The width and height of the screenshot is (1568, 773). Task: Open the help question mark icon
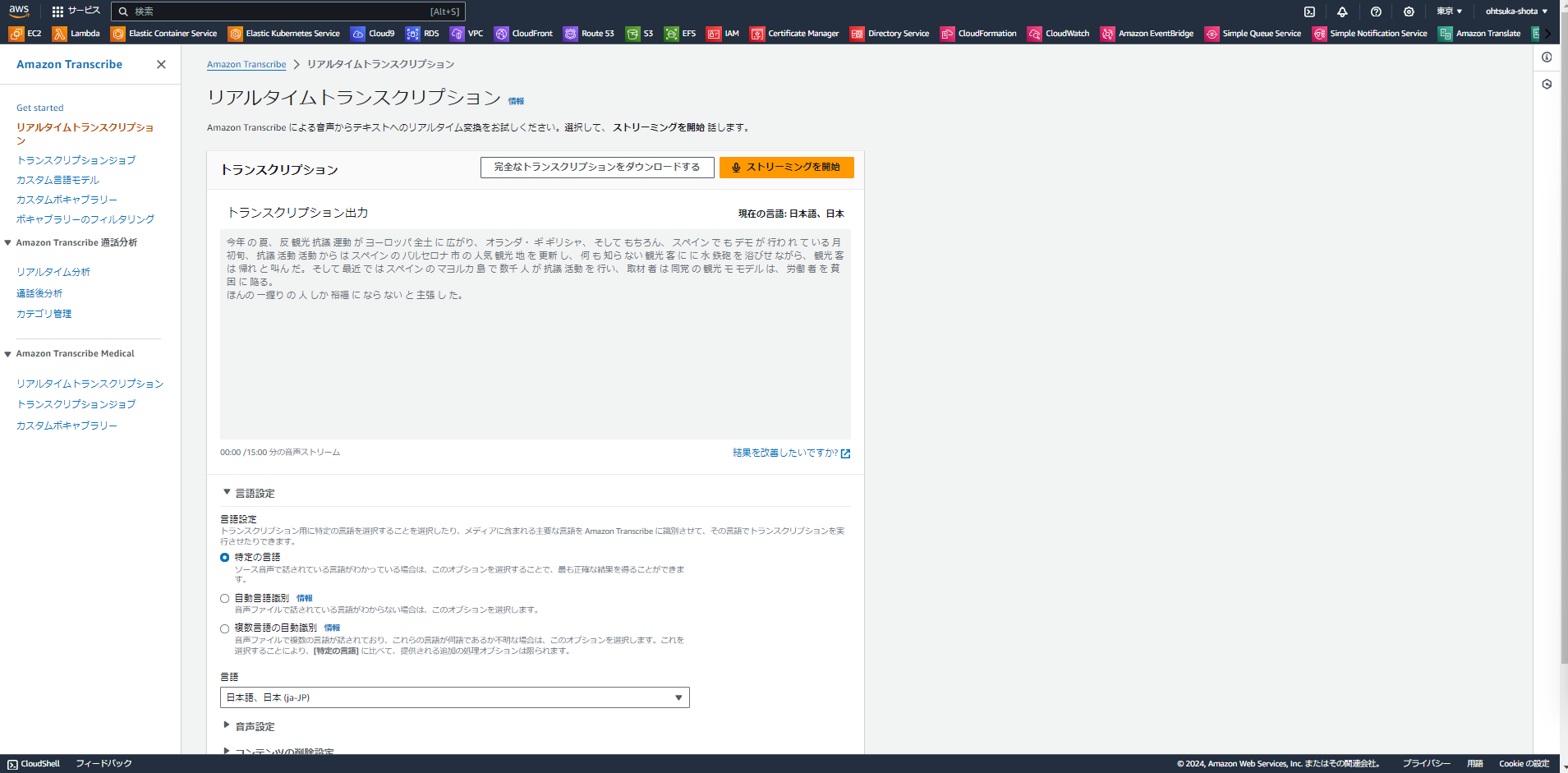1376,12
